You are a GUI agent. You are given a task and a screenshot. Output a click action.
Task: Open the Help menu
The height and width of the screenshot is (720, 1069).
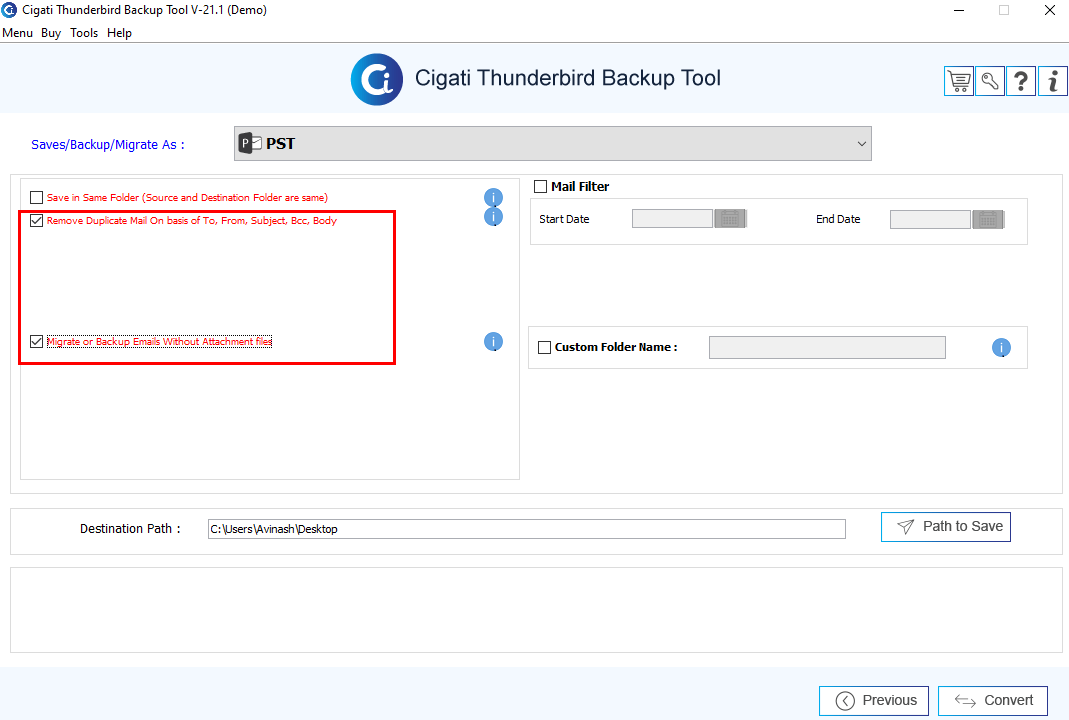pyautogui.click(x=119, y=33)
